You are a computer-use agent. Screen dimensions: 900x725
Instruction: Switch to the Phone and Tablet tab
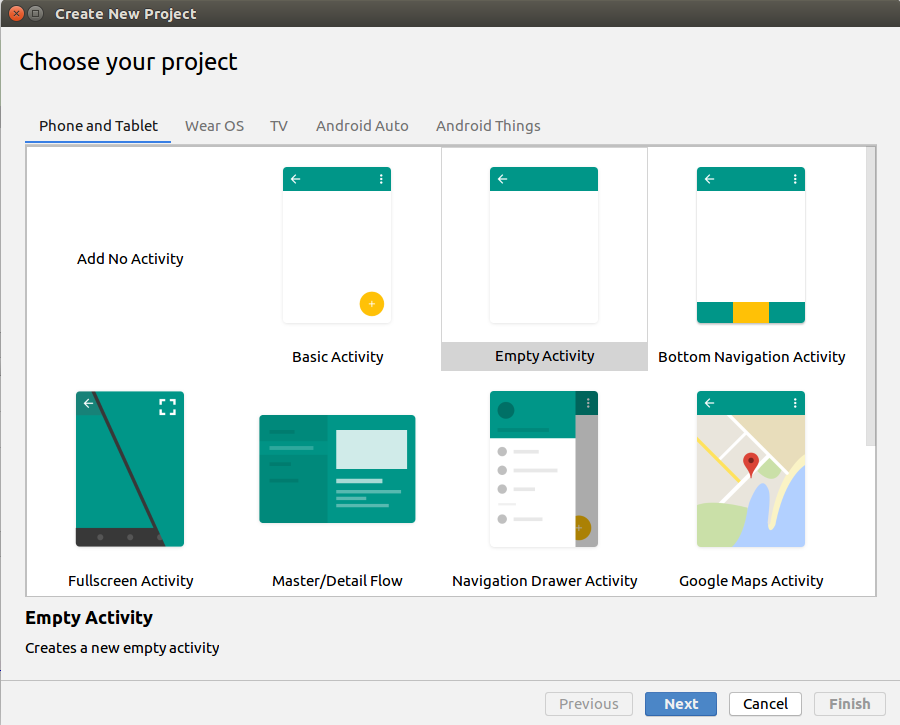(98, 126)
